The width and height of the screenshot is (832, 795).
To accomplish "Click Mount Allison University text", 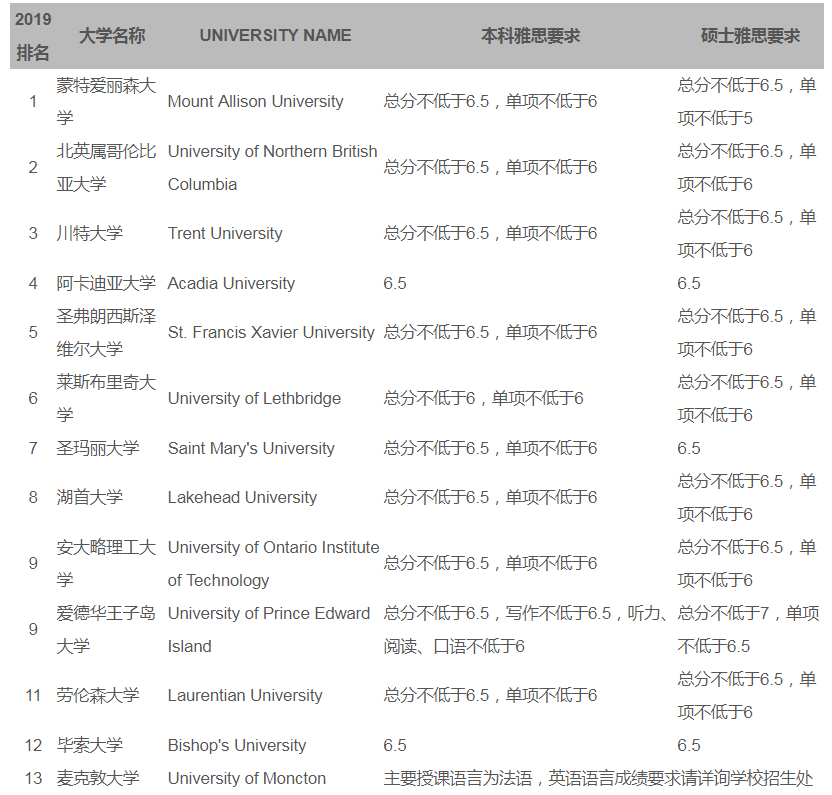I will point(255,101).
